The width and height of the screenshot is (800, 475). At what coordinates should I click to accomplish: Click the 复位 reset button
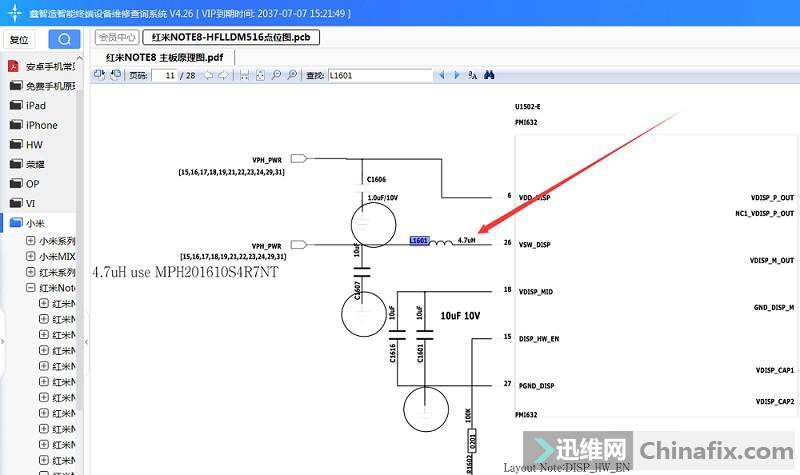[x=19, y=40]
